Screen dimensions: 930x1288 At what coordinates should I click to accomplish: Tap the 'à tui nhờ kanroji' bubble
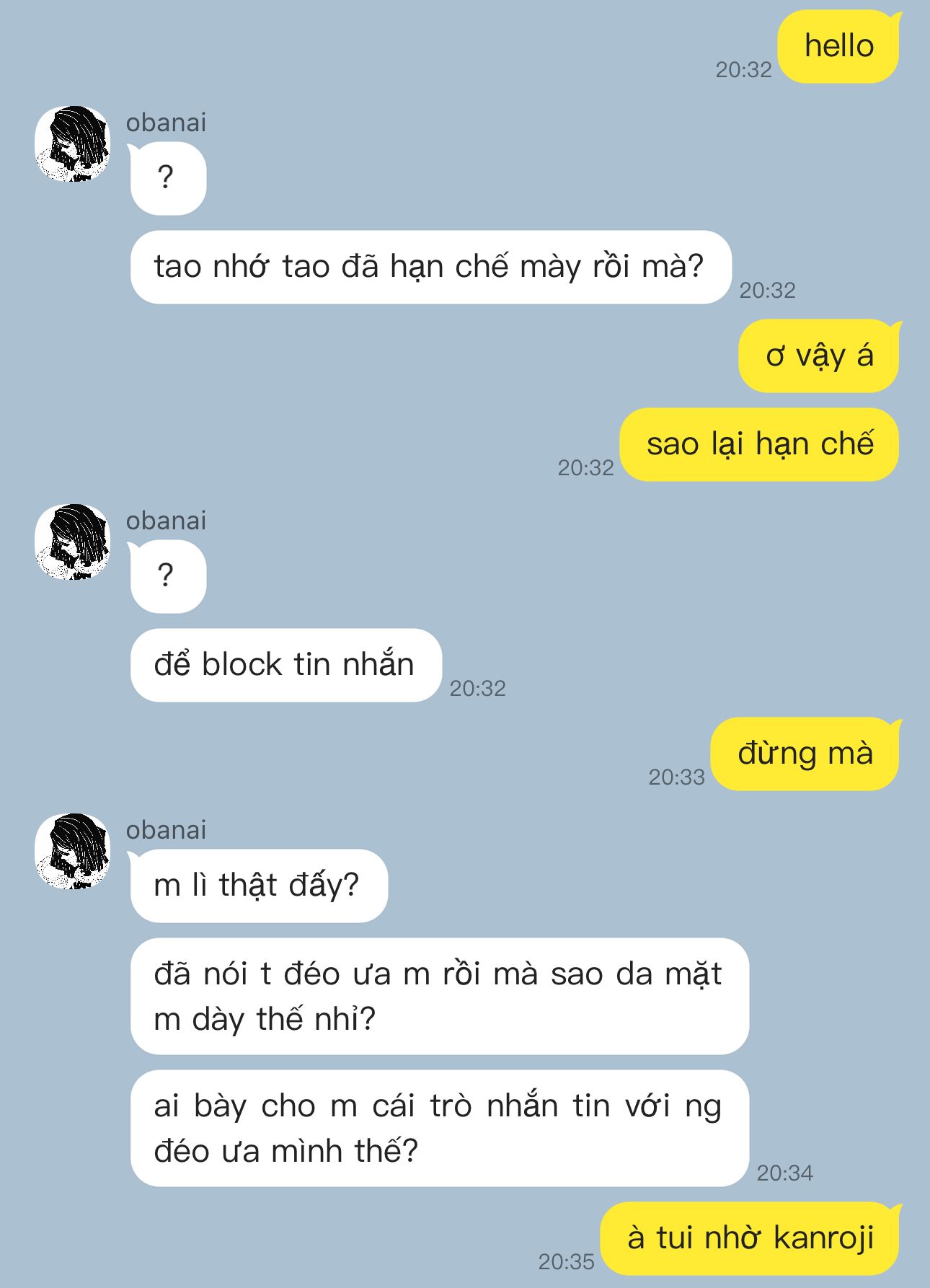(750, 1238)
